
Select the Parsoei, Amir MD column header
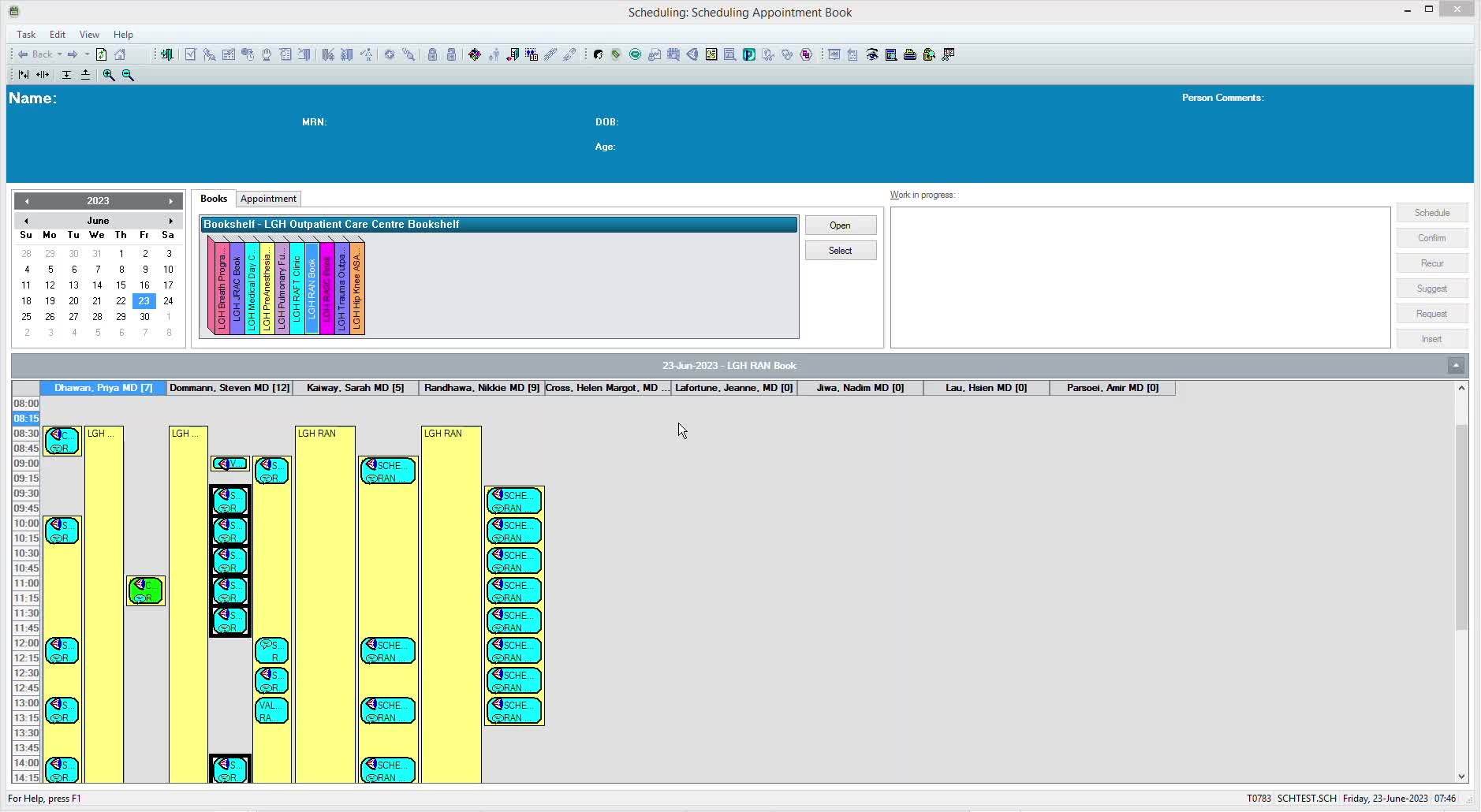[x=1113, y=388]
